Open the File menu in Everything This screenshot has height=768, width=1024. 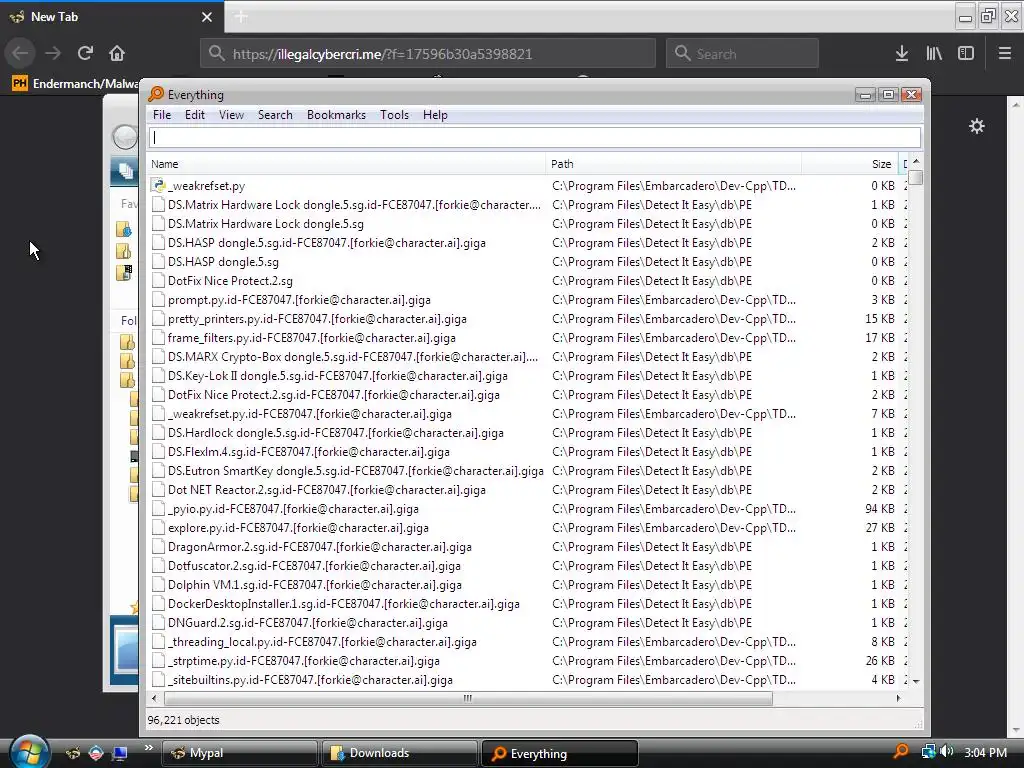tap(162, 115)
